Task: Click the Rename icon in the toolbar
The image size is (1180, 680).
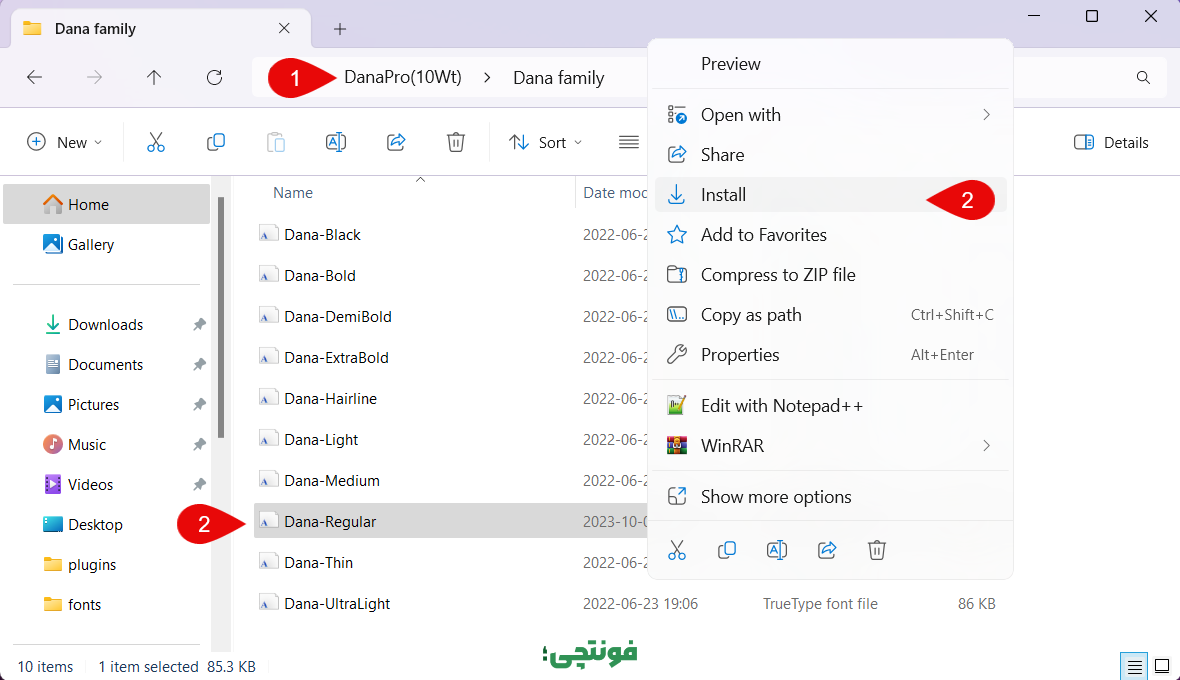Action: 336,142
